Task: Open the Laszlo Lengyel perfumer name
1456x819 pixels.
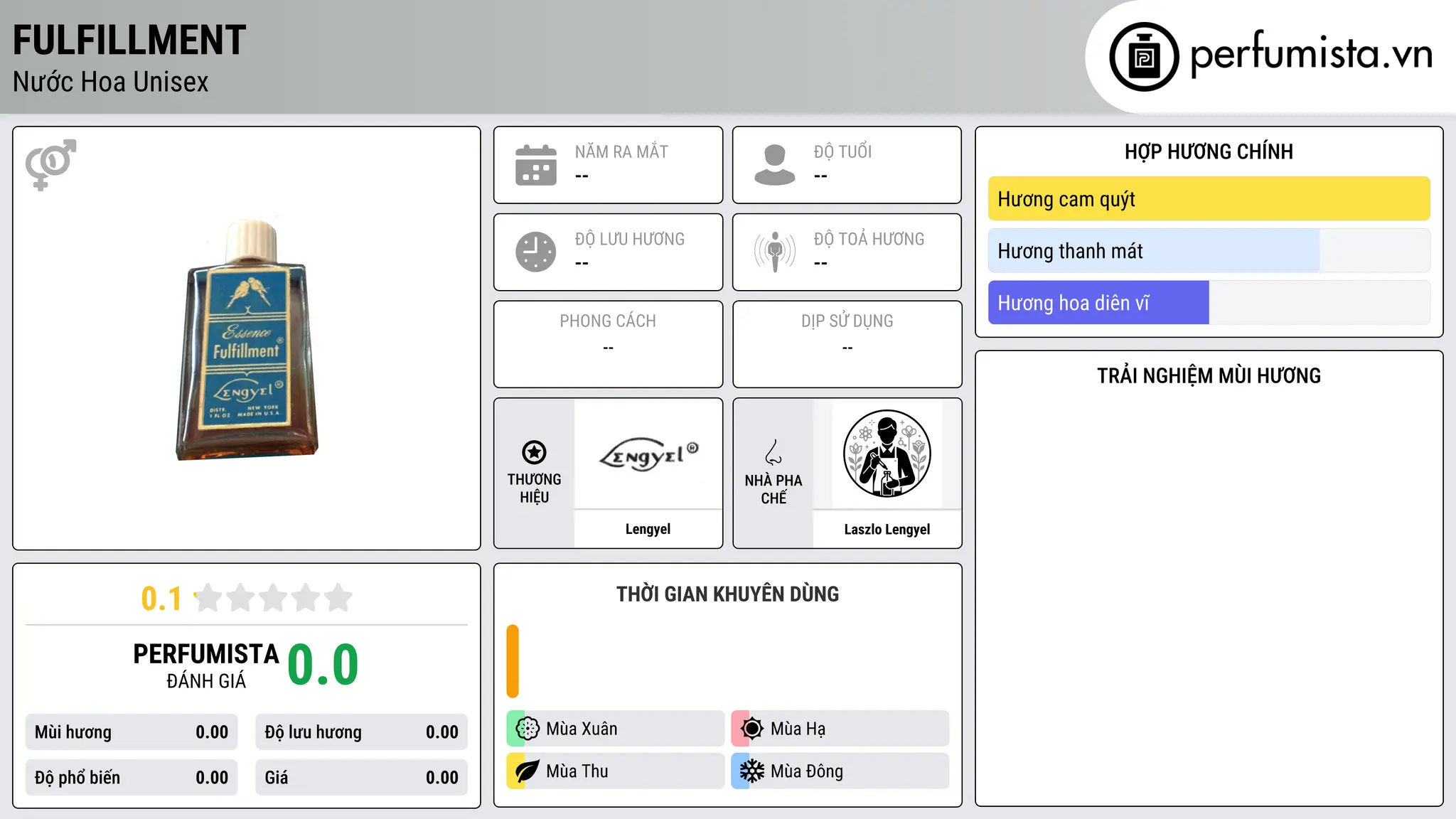Action: [x=887, y=529]
